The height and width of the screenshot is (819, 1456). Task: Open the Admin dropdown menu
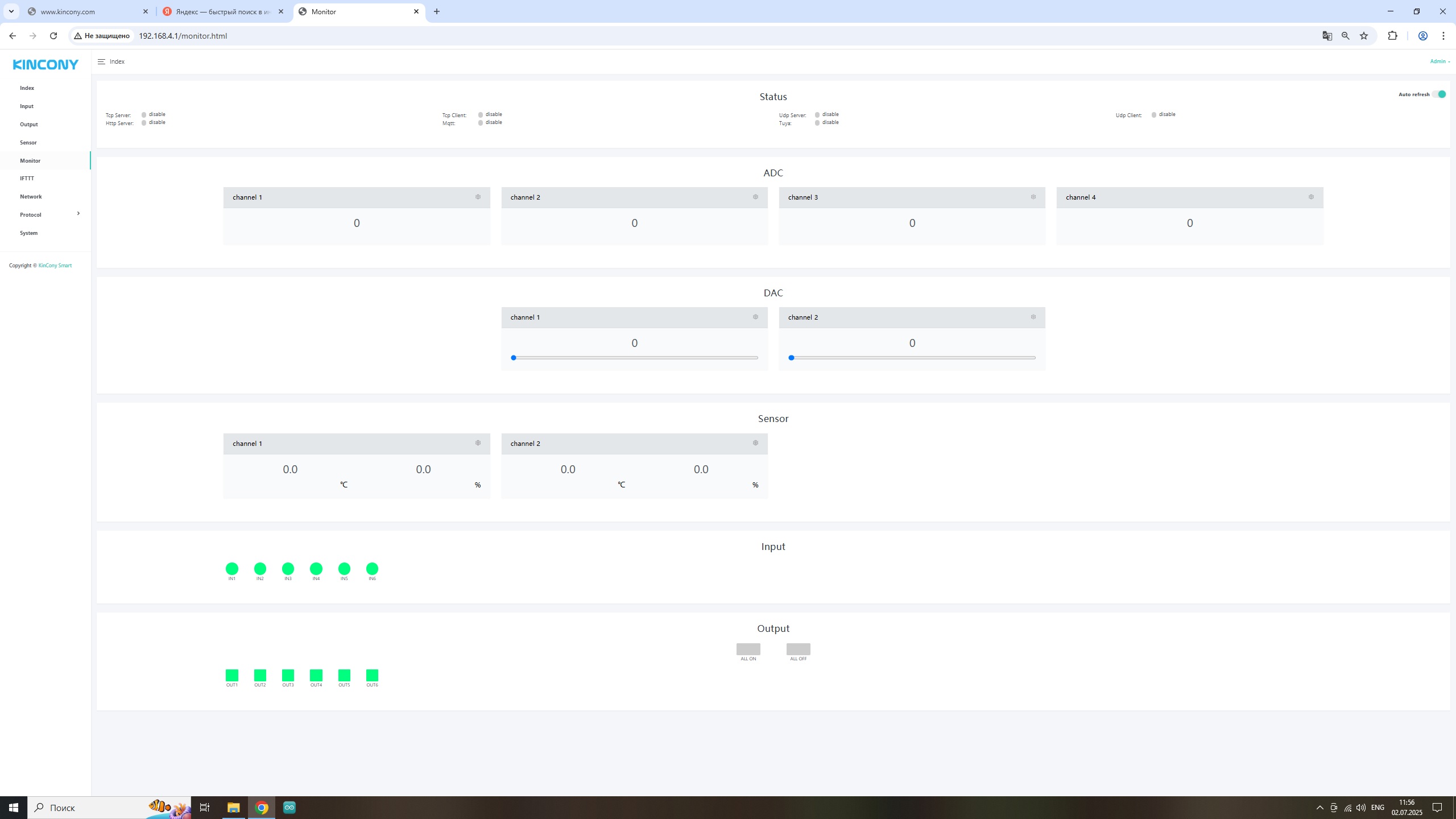pos(1439,61)
